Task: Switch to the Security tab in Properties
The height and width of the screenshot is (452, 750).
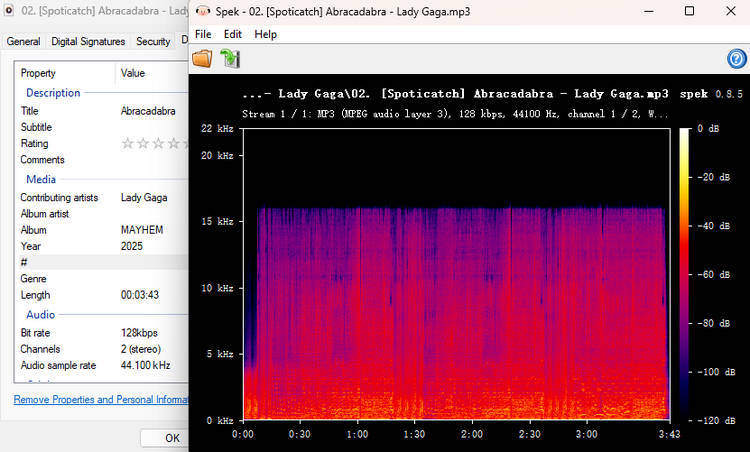Action: tap(153, 42)
